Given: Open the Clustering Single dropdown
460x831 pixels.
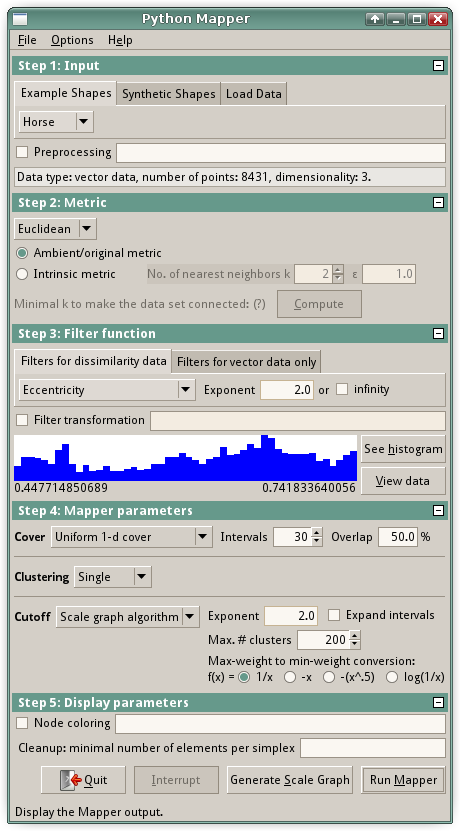Looking at the screenshot, I should (x=112, y=577).
